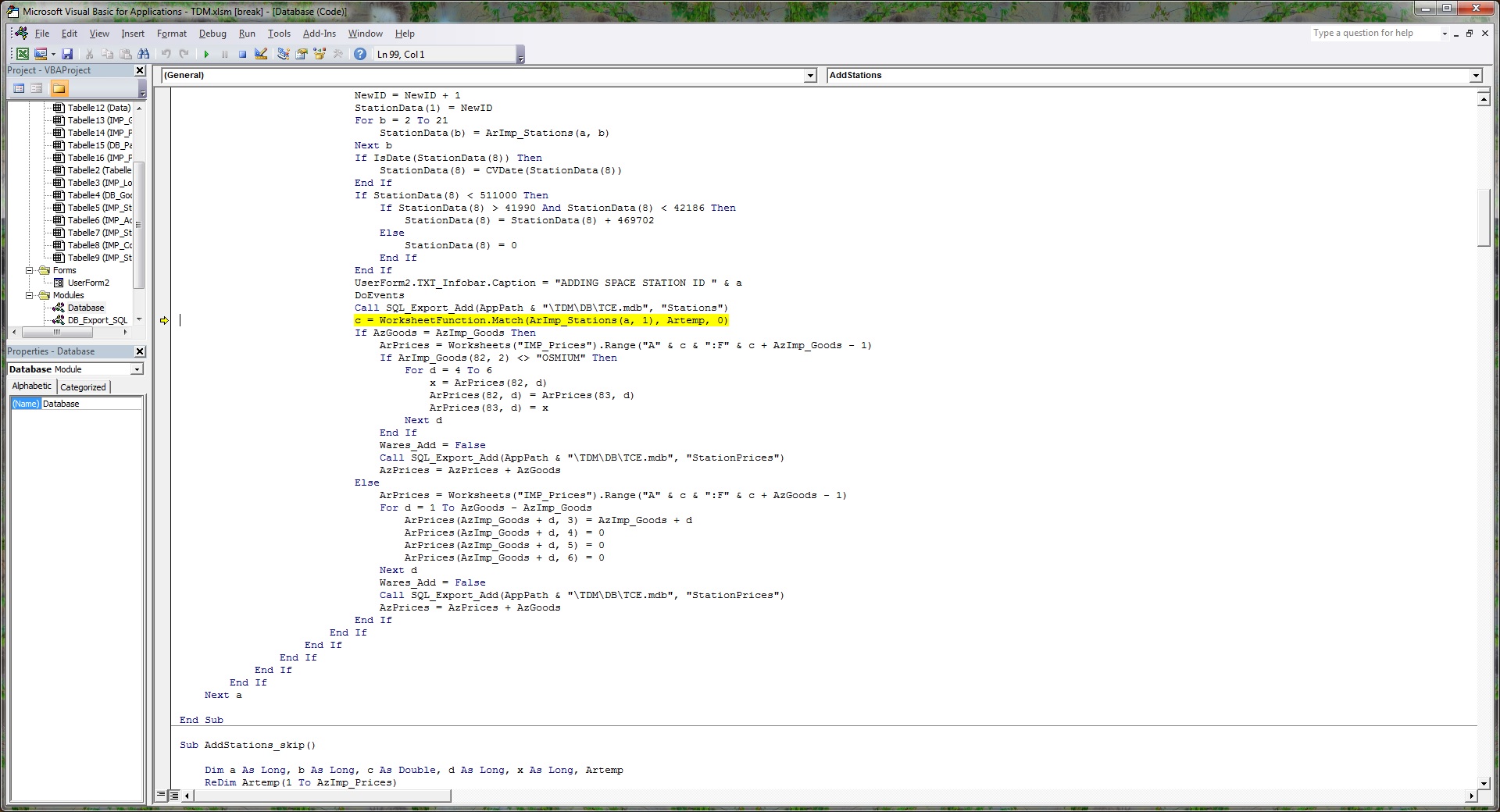Switch to the Categorized properties tab

[x=83, y=387]
